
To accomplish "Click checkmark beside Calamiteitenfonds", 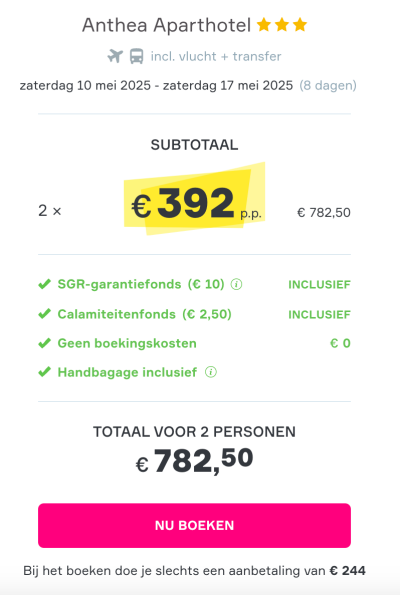I will coord(44,314).
